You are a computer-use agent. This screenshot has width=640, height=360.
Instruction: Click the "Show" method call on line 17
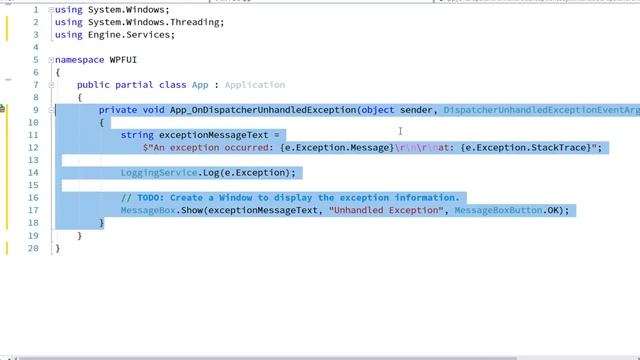pos(192,210)
